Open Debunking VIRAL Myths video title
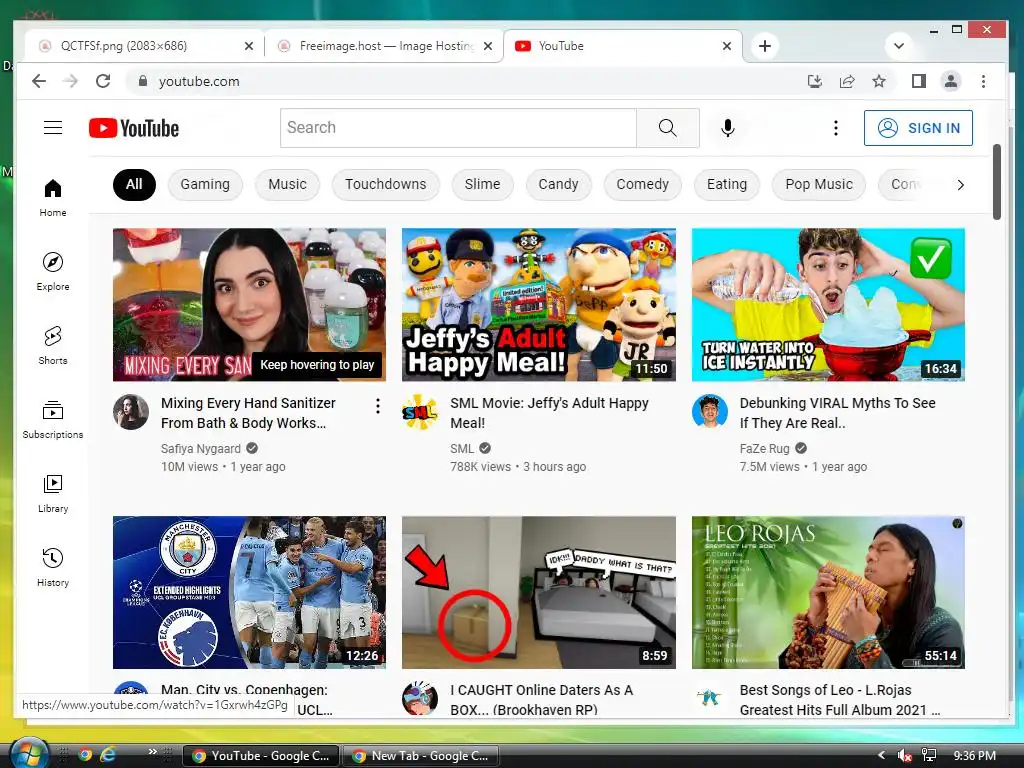The height and width of the screenshot is (768, 1024). tap(837, 413)
